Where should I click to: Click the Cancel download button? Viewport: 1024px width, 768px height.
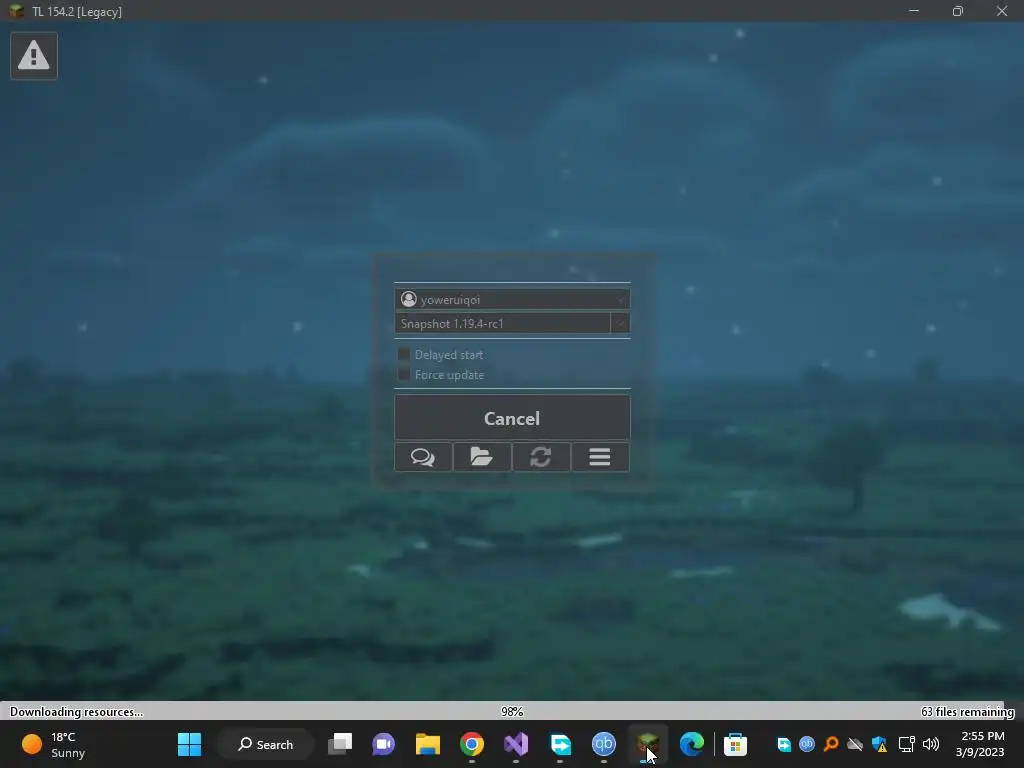pyautogui.click(x=512, y=418)
